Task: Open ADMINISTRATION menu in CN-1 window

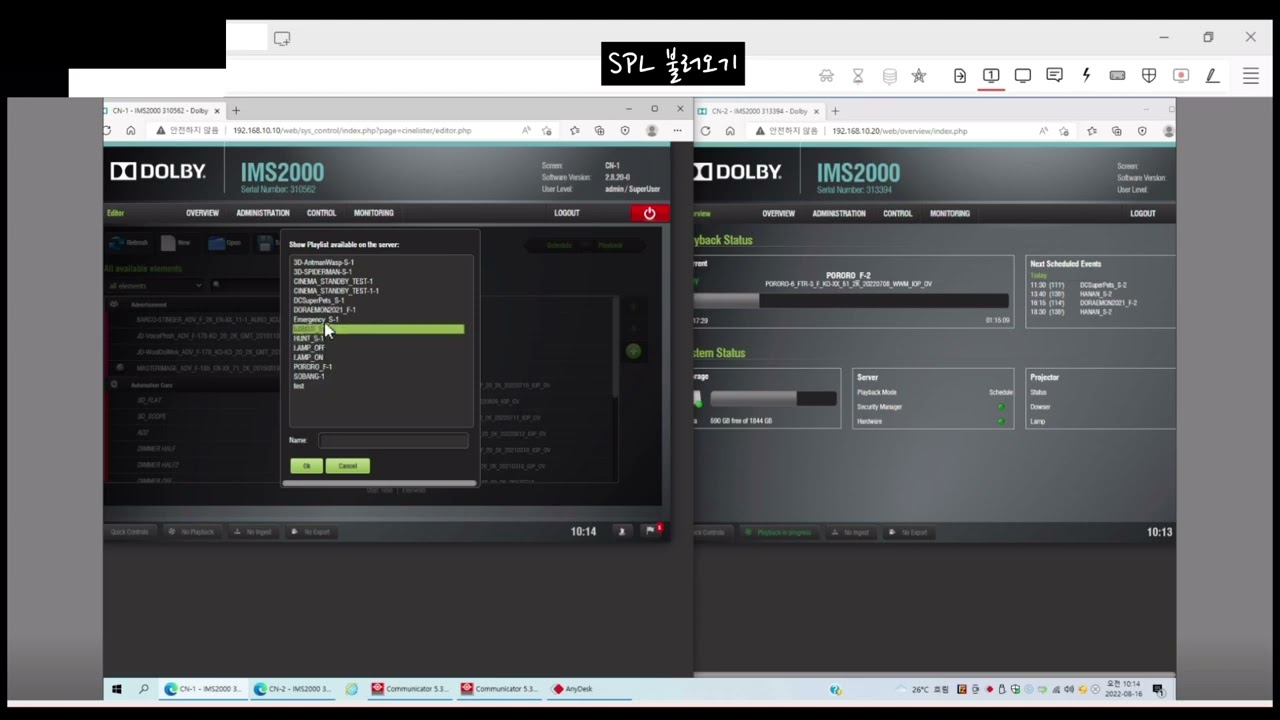Action: point(263,213)
